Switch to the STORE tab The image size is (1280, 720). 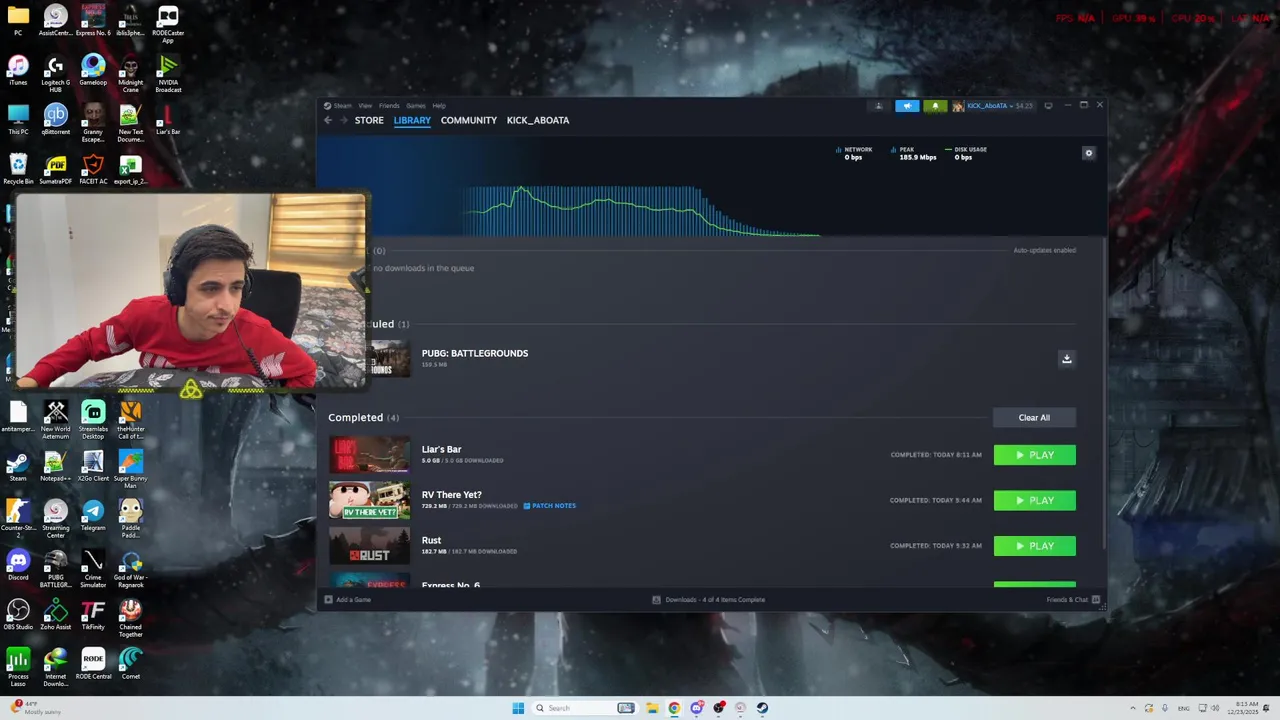coord(369,120)
